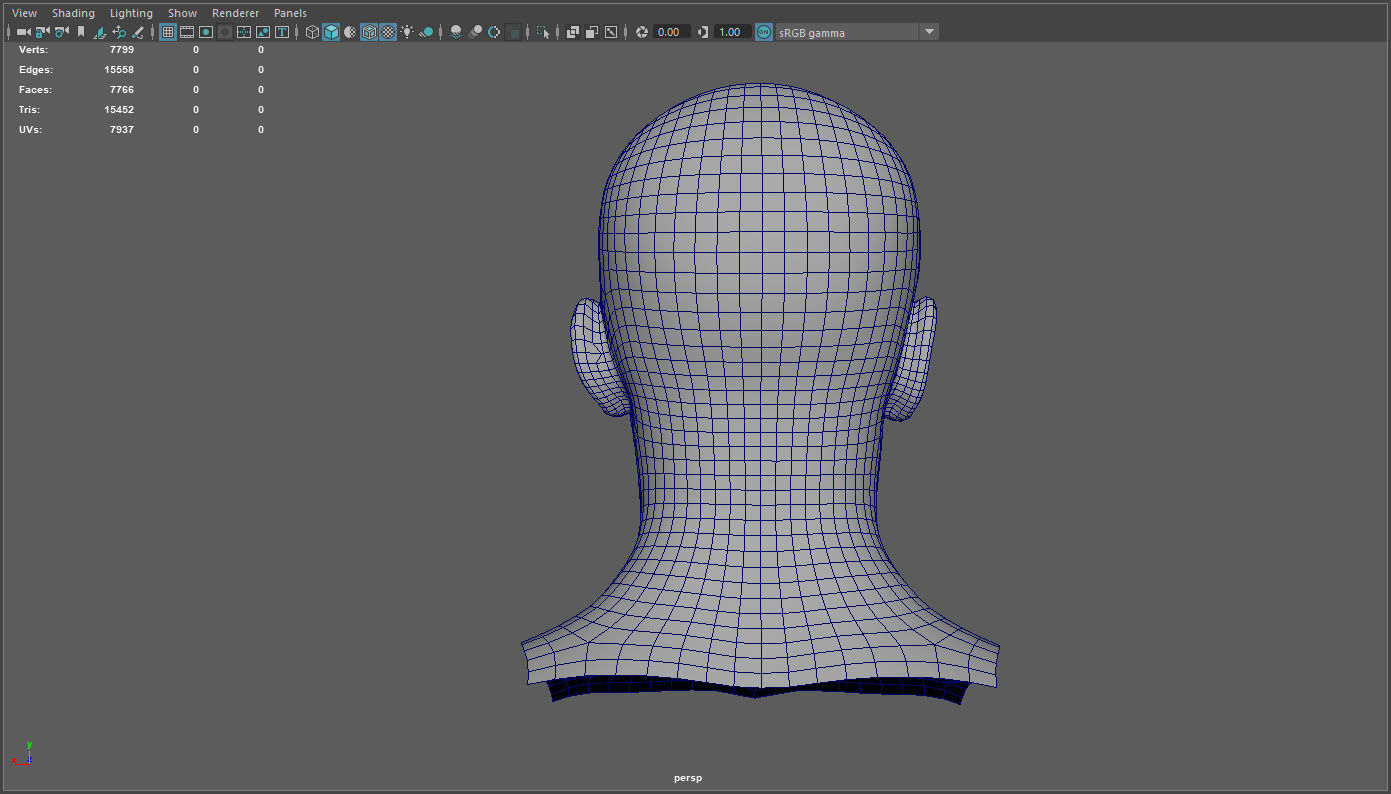Toggle the Textured display icon
This screenshot has height=794, width=1391.
[388, 32]
